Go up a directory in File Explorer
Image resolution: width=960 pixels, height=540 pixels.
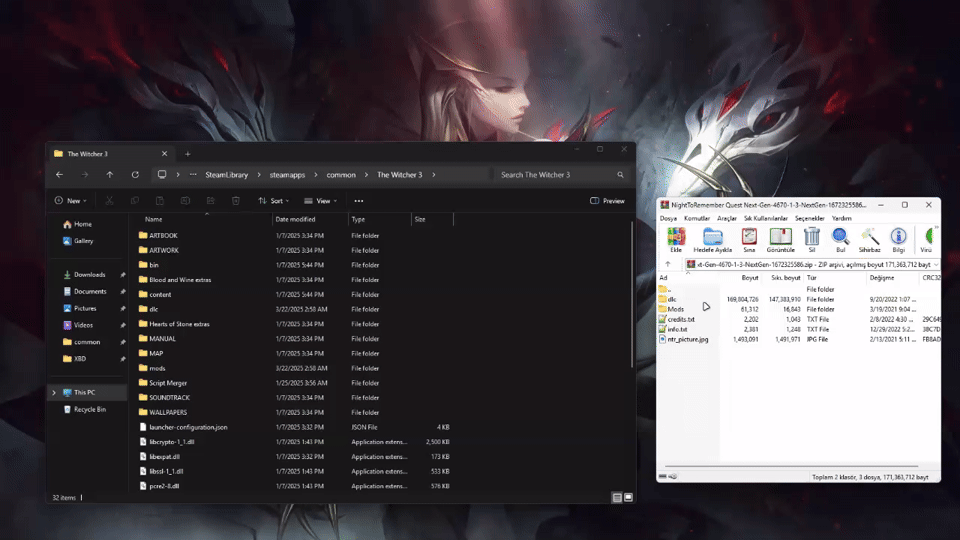[x=110, y=174]
